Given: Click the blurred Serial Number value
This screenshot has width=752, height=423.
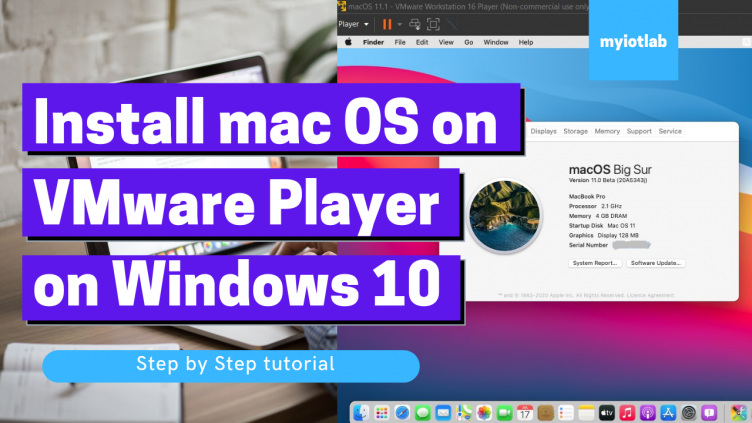Looking at the screenshot, I should tap(631, 245).
